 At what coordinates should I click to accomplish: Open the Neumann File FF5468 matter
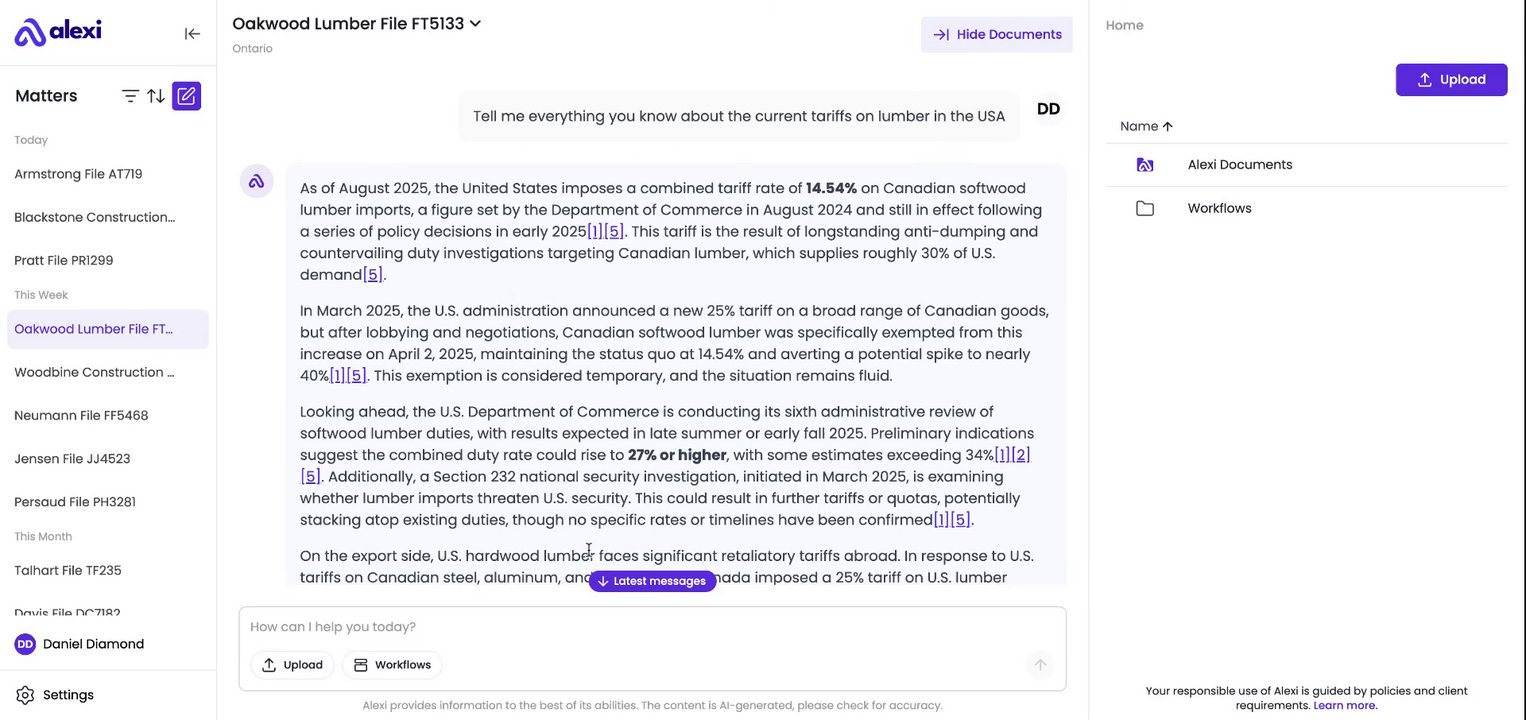click(81, 415)
